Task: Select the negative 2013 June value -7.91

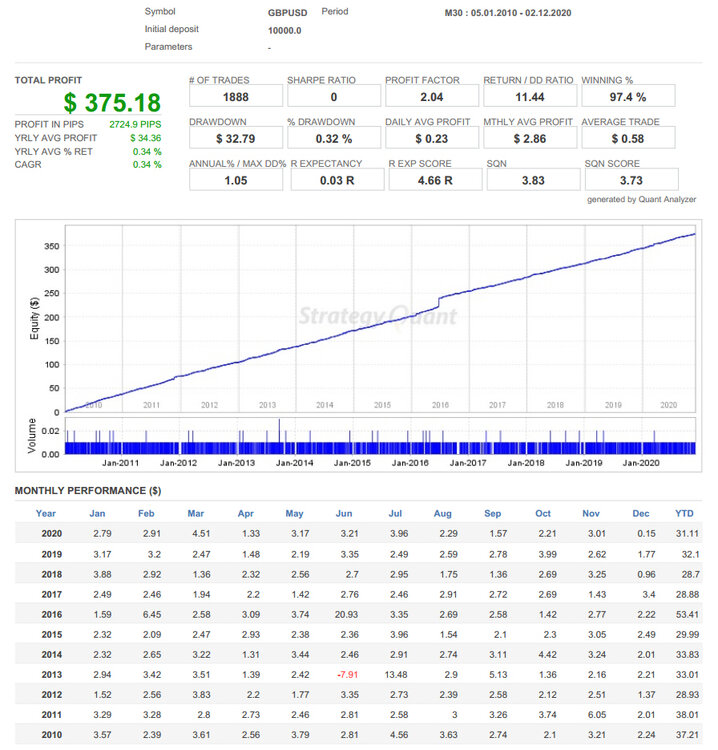Action: coord(348,674)
